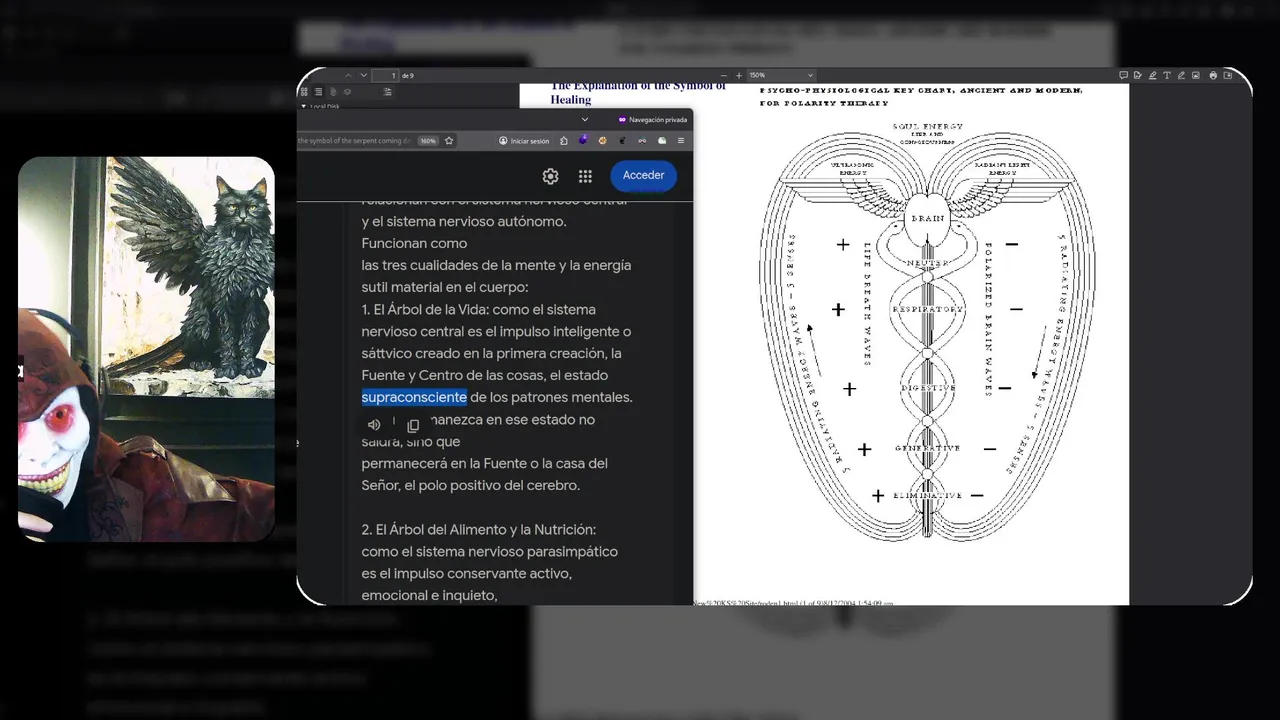Click the purple gem extension icon
The height and width of the screenshot is (720, 1280).
pyautogui.click(x=584, y=140)
